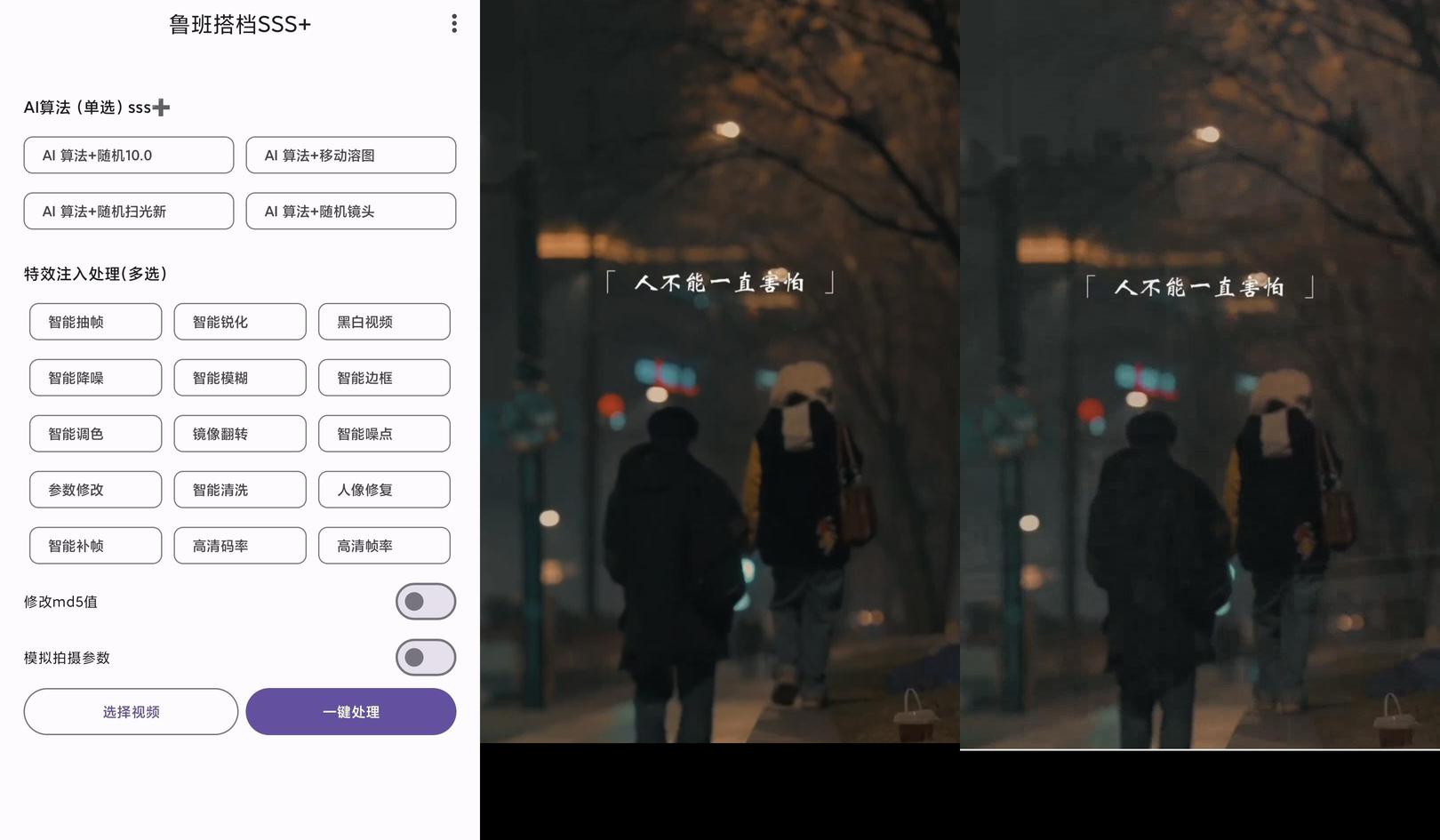Open the three-dot overflow menu
The height and width of the screenshot is (840, 1440).
click(x=454, y=24)
